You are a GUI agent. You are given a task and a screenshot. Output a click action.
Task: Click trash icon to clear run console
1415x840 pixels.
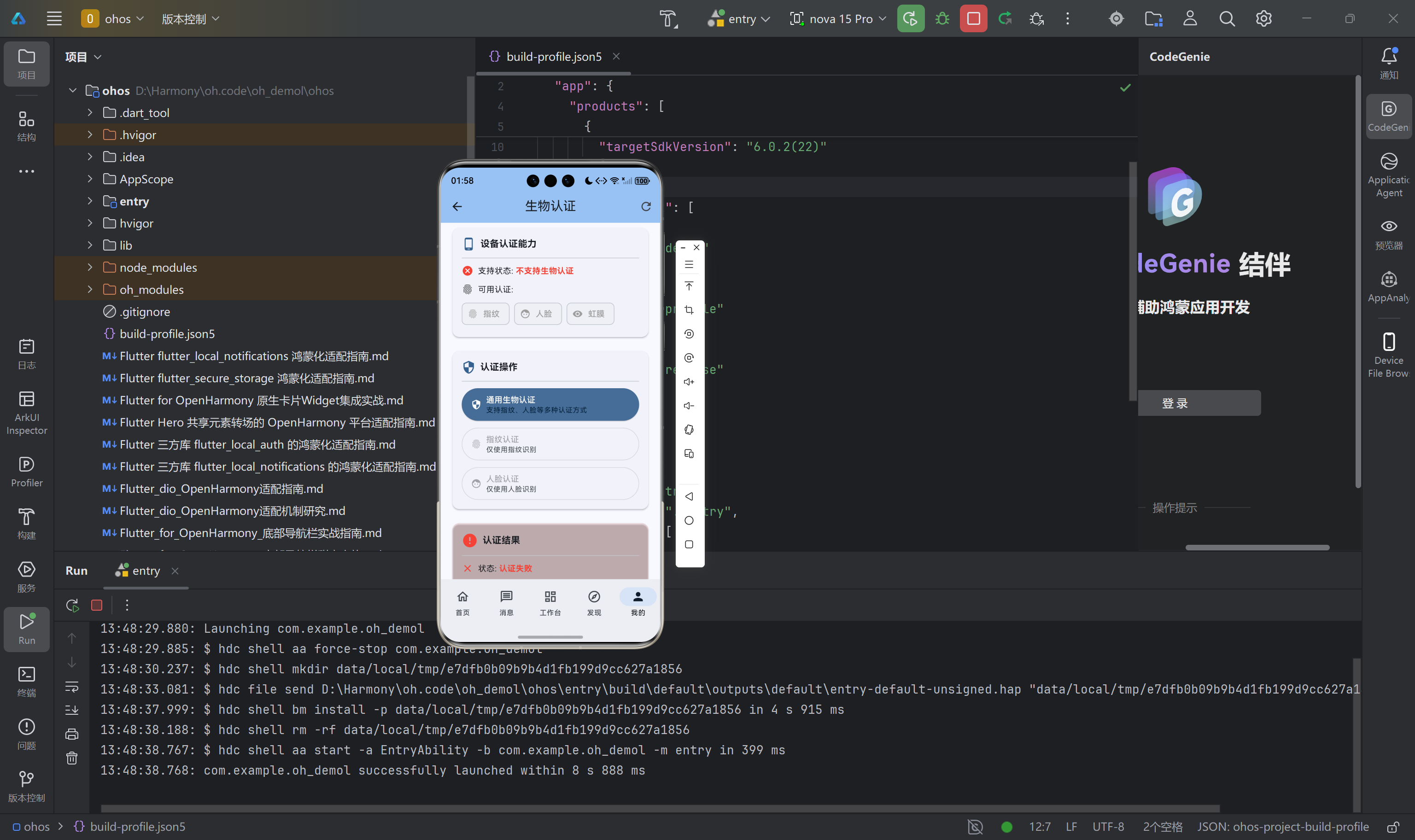tap(72, 758)
